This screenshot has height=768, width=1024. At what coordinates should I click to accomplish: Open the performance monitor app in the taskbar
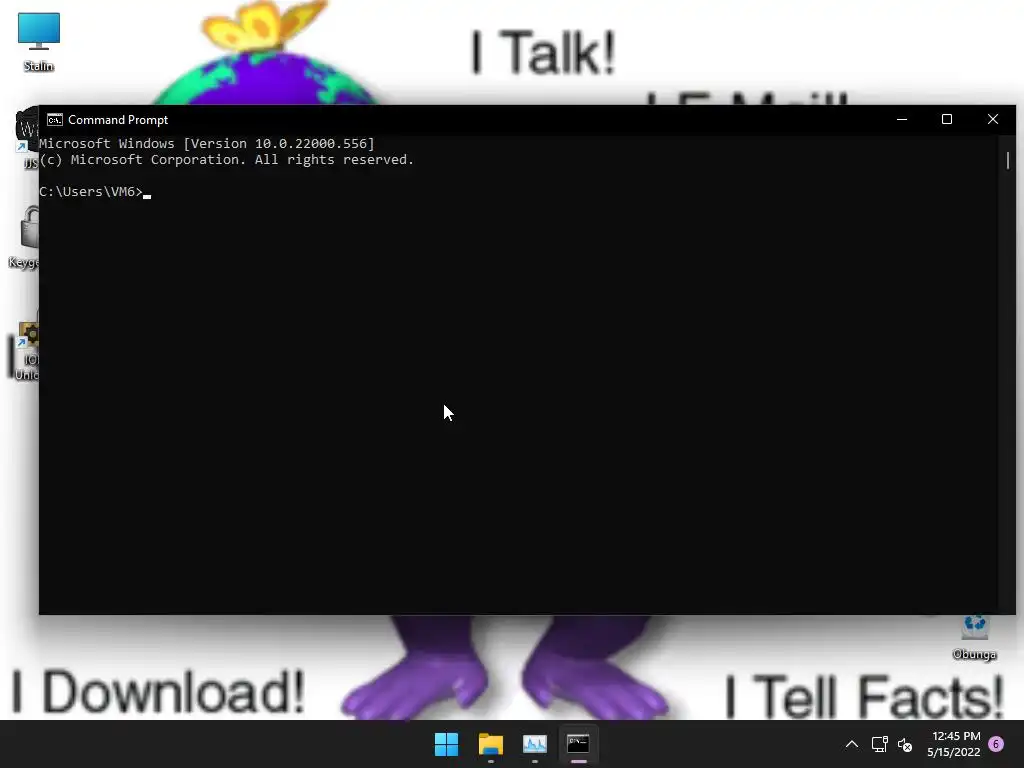[x=534, y=744]
